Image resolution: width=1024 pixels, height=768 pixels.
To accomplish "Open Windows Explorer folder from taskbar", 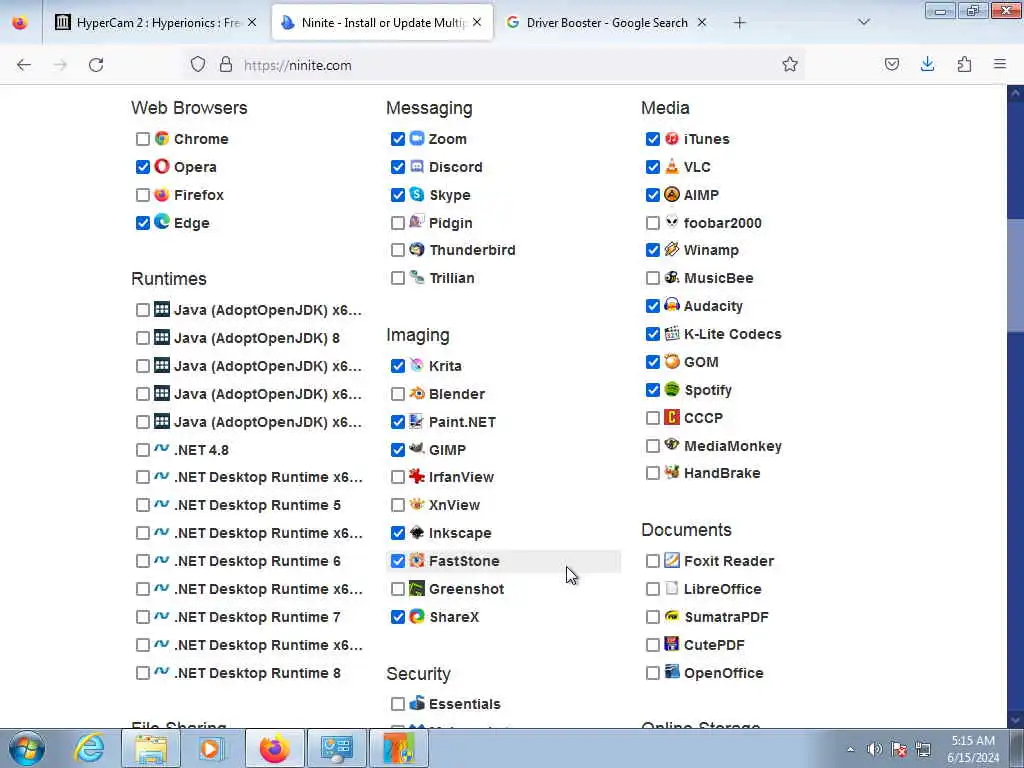I will [x=151, y=748].
